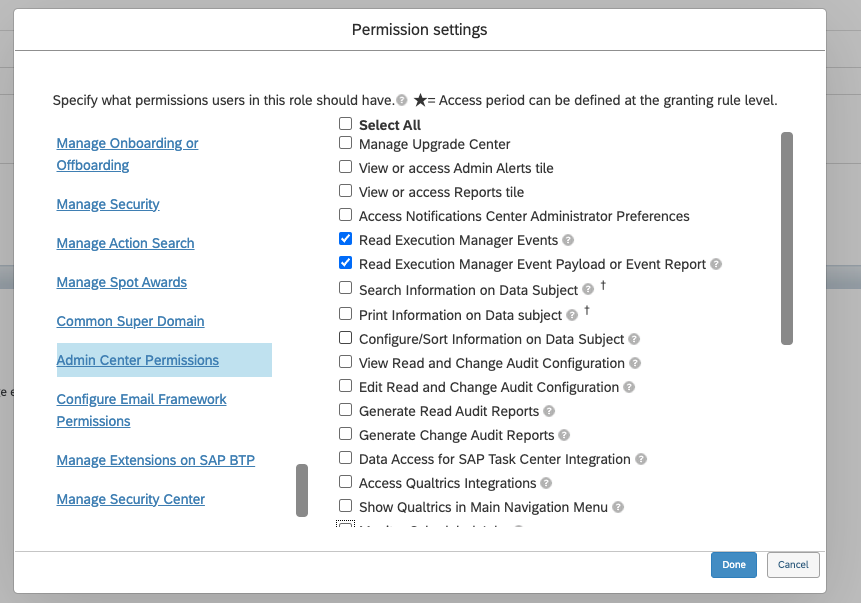This screenshot has height=603, width=861.
Task: Open Manage Security permission category
Action: (108, 204)
